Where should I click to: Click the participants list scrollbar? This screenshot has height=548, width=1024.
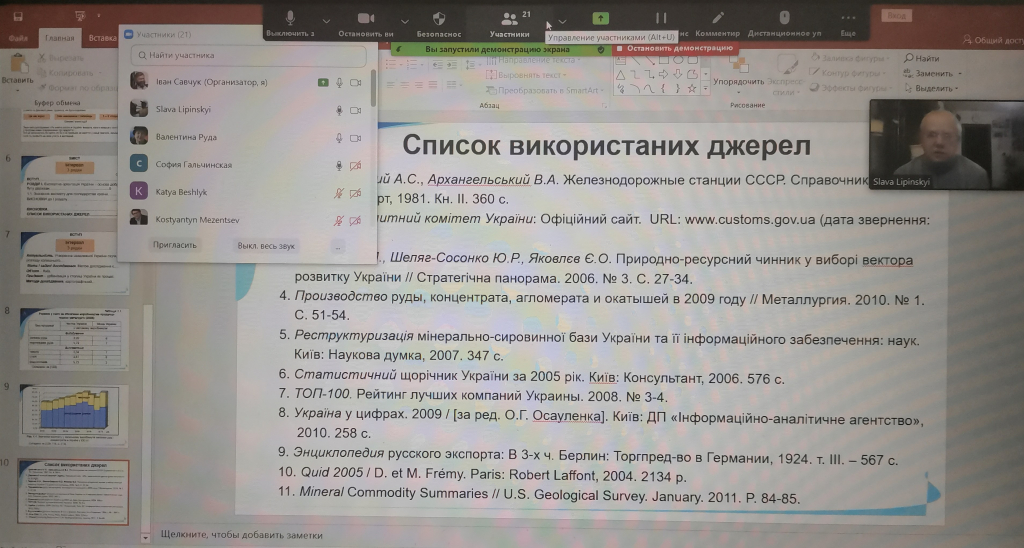click(x=374, y=89)
